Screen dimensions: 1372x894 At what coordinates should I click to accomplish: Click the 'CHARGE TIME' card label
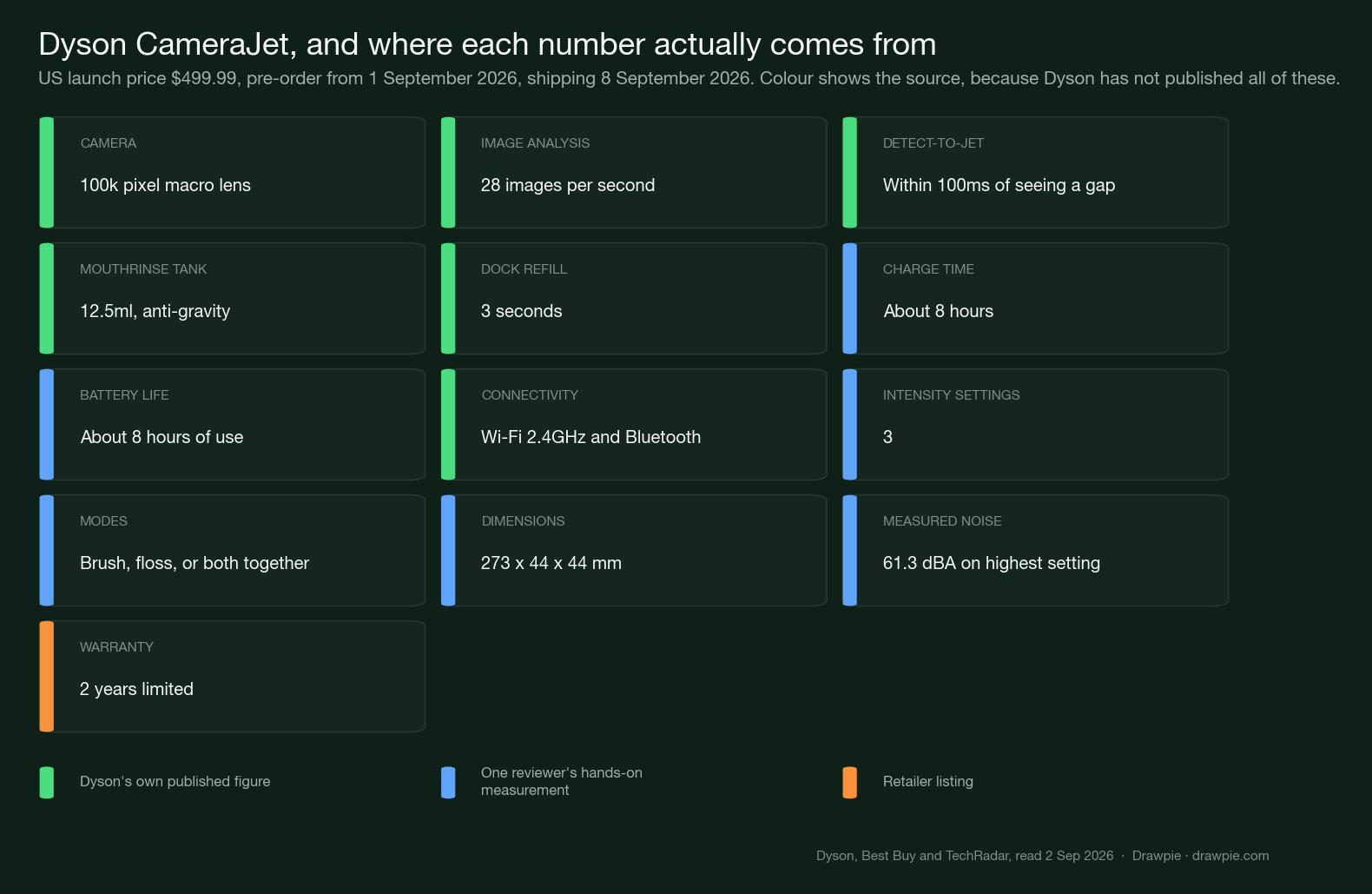point(928,269)
